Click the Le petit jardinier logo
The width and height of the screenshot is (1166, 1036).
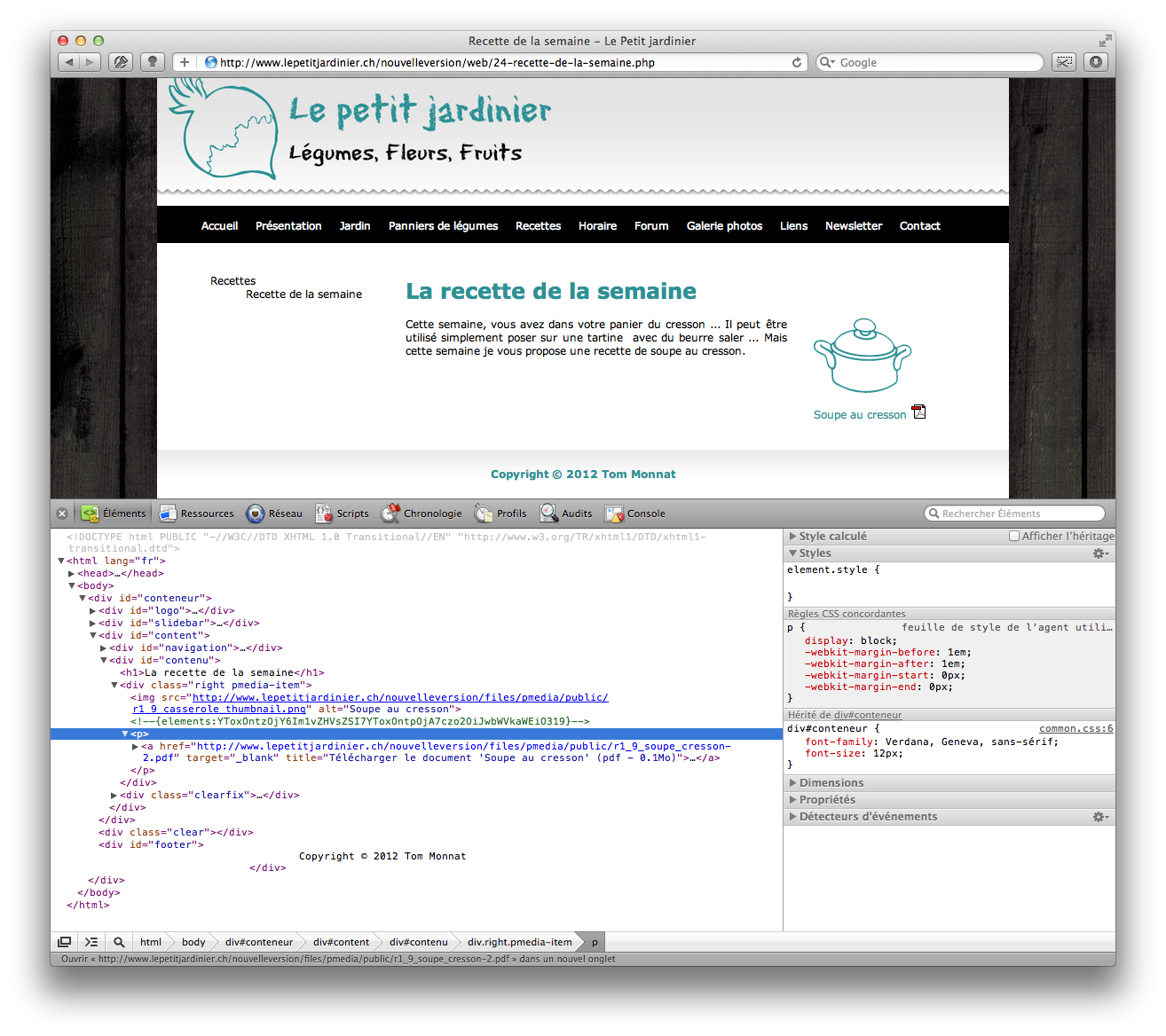click(x=359, y=129)
